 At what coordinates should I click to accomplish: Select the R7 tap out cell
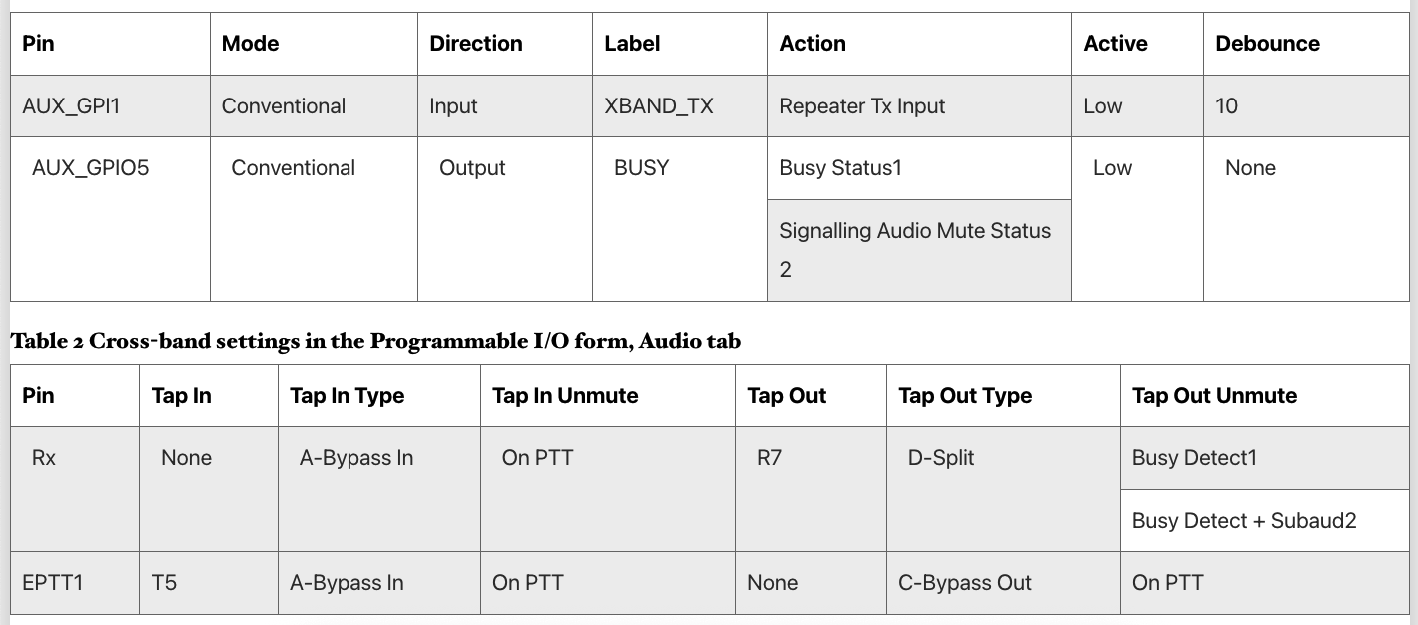point(811,489)
